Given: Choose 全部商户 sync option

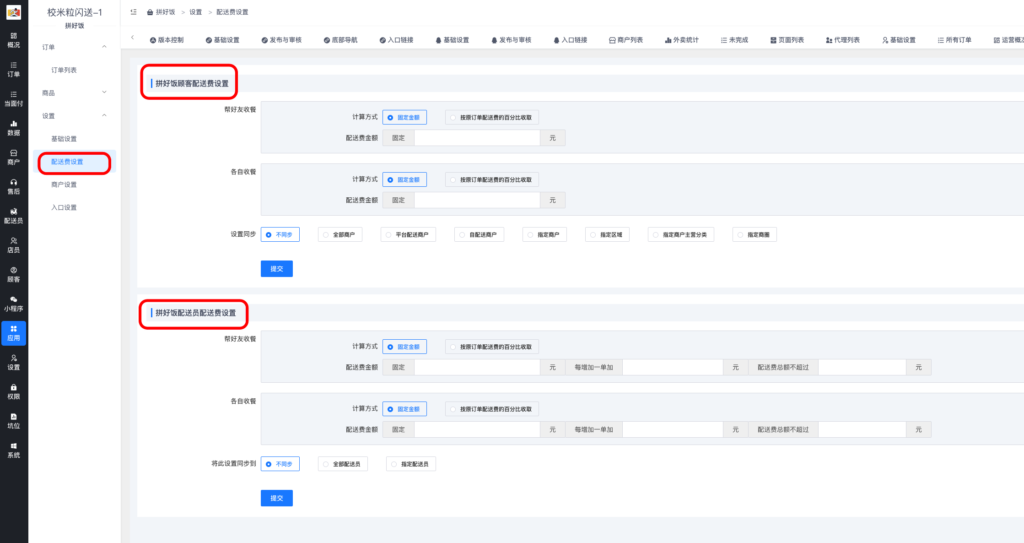Looking at the screenshot, I should [340, 235].
